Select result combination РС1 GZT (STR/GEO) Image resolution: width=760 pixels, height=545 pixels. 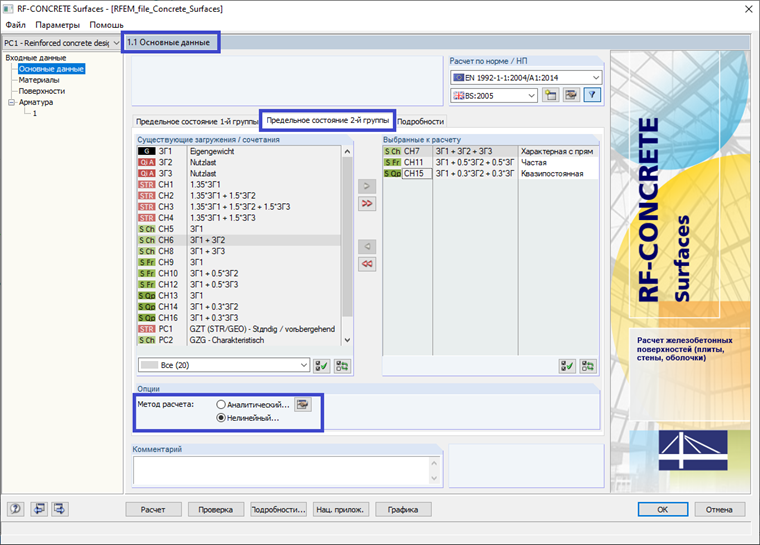click(x=239, y=329)
